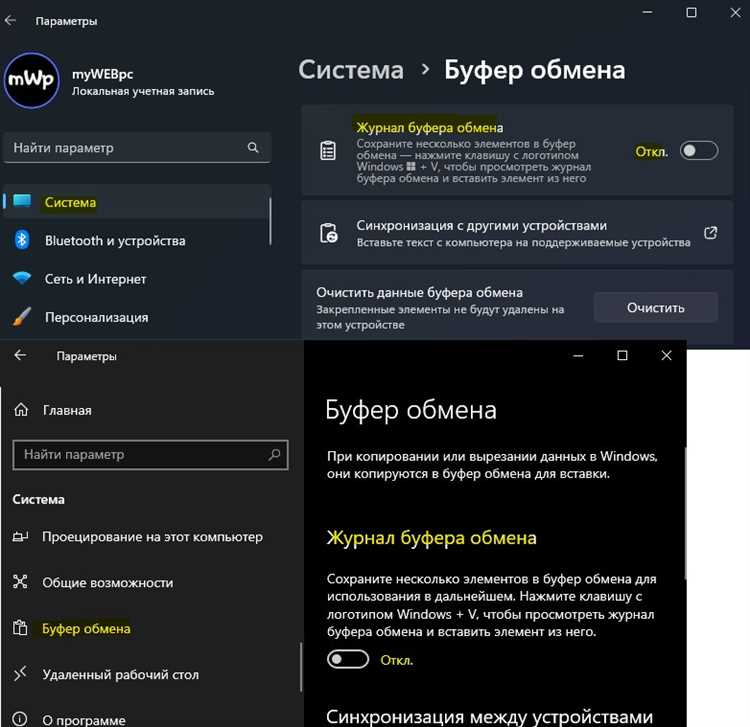This screenshot has height=727, width=750.
Task: Click the Система monitor icon in the top sidebar
Action: (x=22, y=200)
